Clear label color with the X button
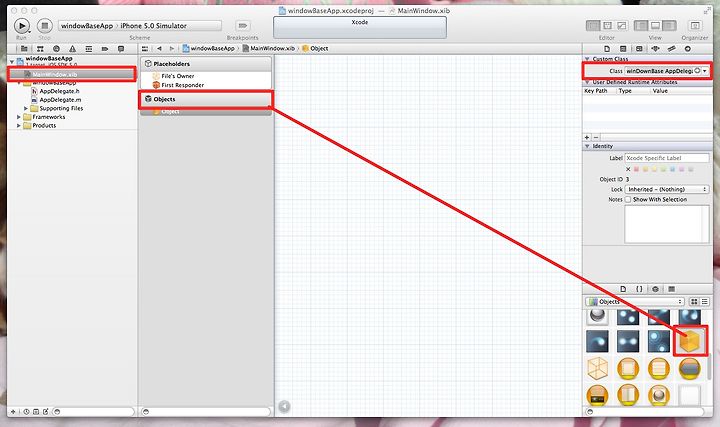Viewport: 720px width, 427px height. tap(628, 169)
